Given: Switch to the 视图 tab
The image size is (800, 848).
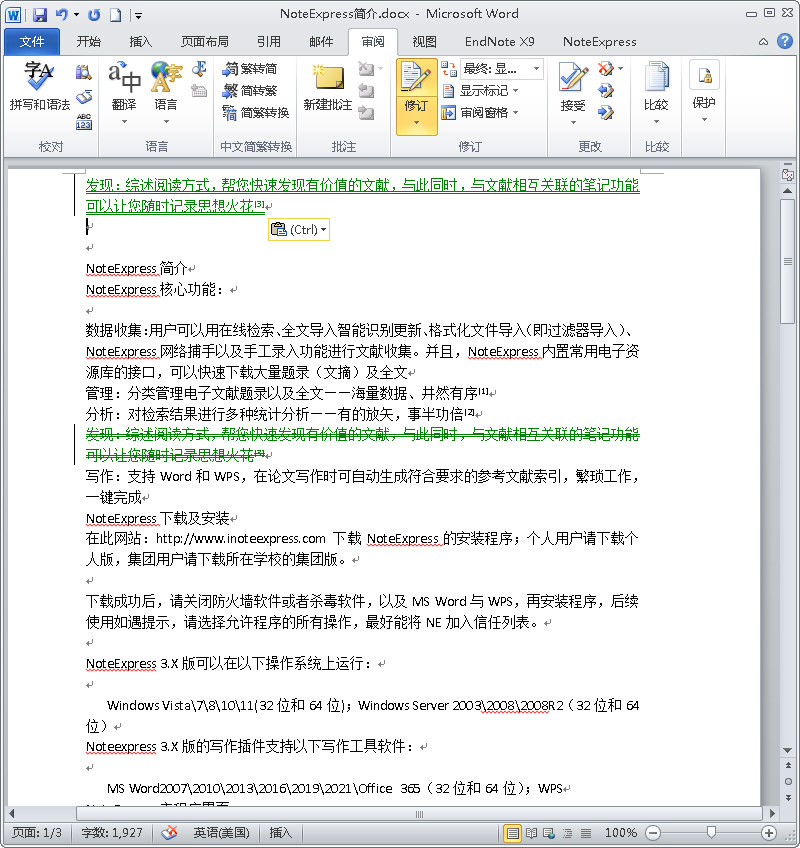Looking at the screenshot, I should point(424,42).
